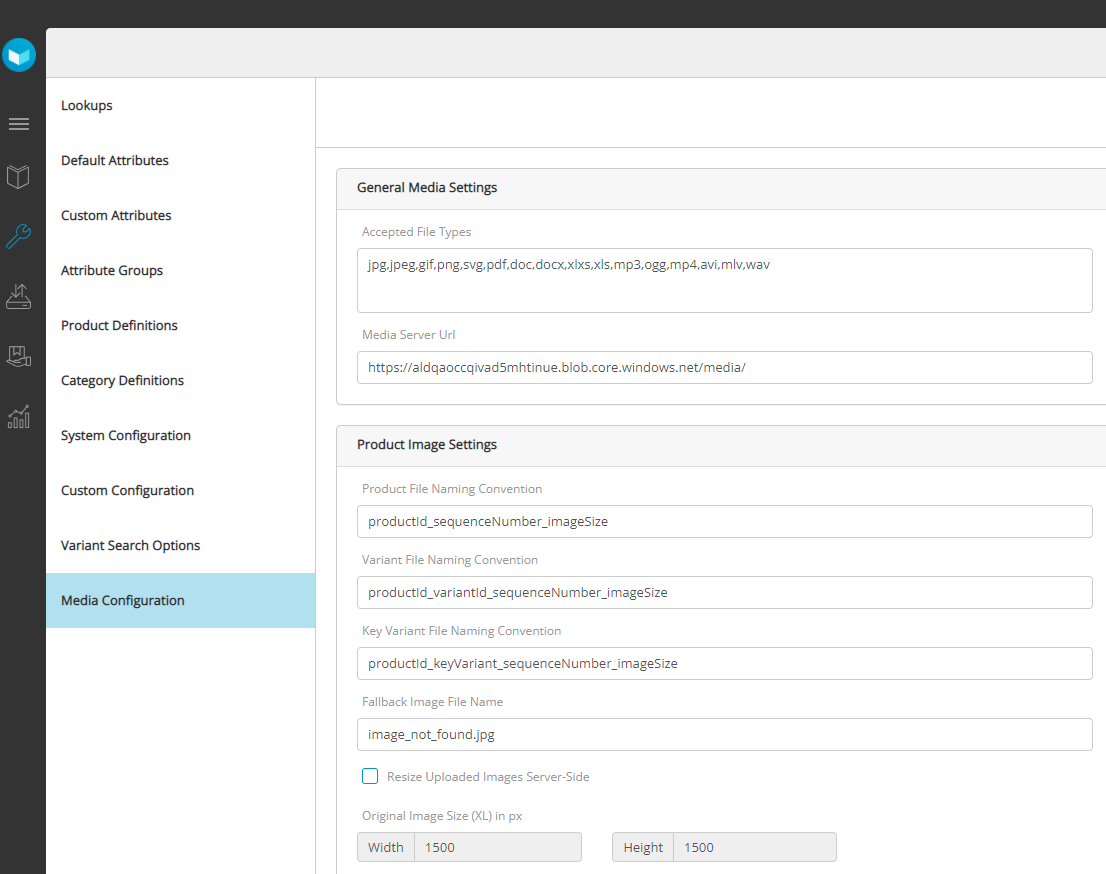
Task: Open Variant Search Options
Action: tap(130, 545)
